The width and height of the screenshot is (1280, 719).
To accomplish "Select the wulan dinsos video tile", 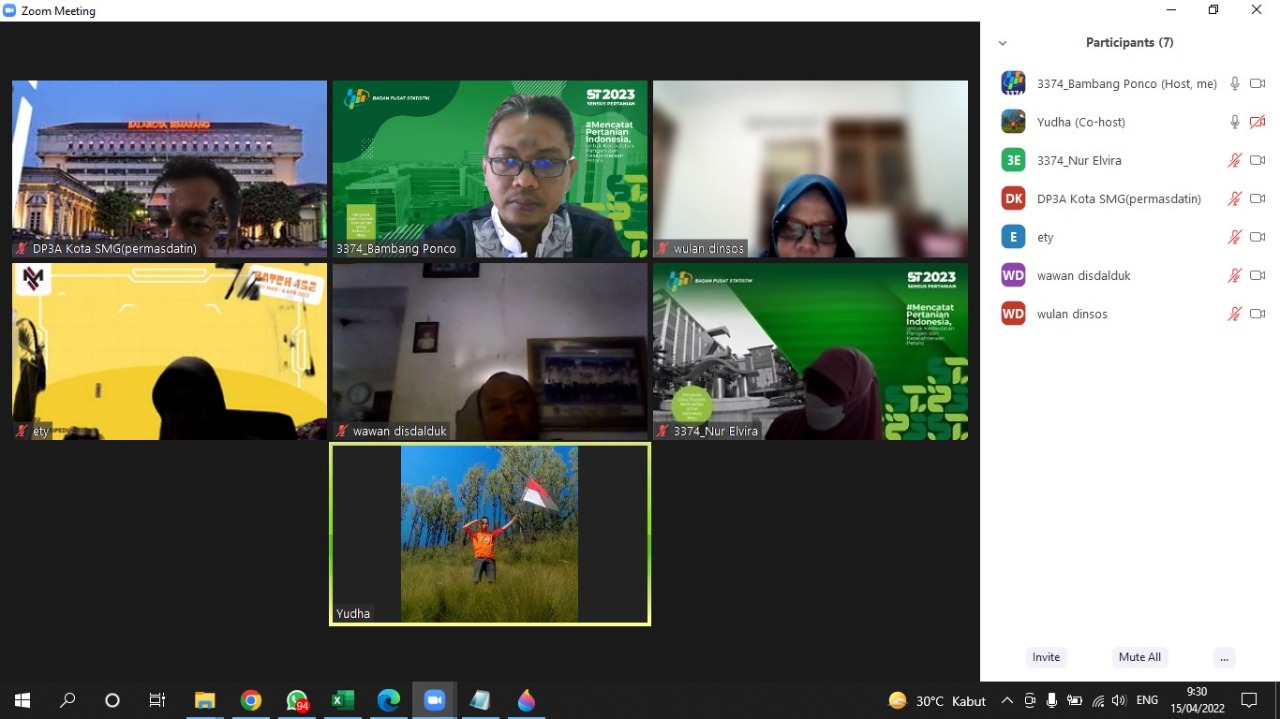I will pyautogui.click(x=810, y=169).
